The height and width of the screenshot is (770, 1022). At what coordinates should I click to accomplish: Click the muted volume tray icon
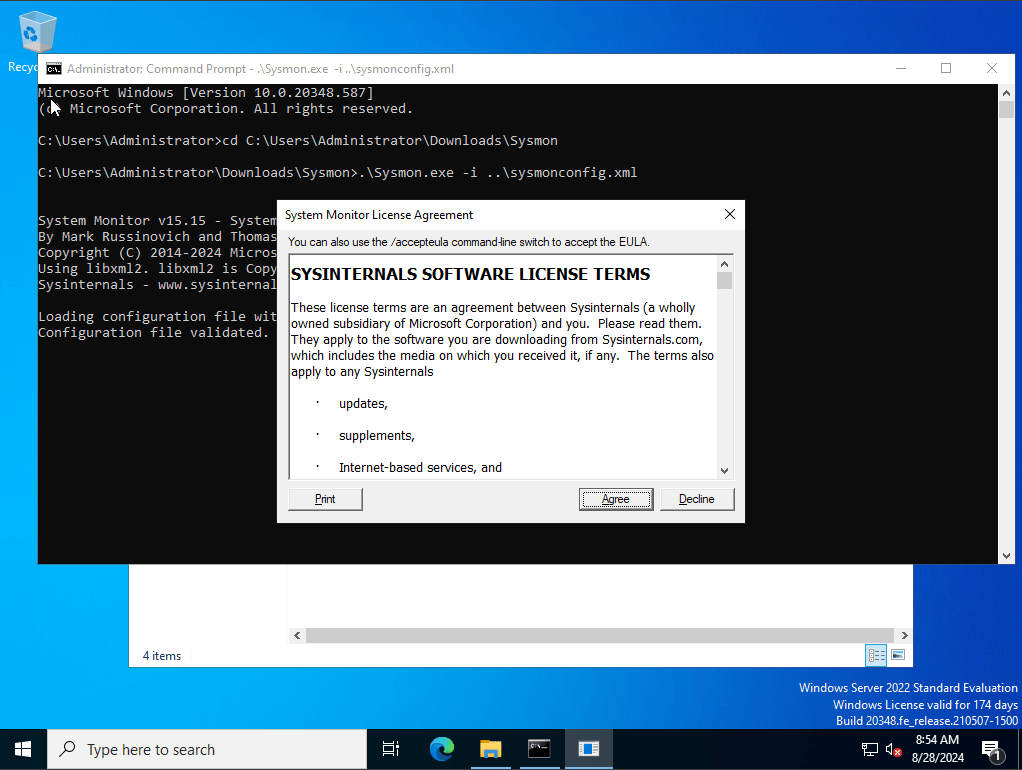click(893, 749)
